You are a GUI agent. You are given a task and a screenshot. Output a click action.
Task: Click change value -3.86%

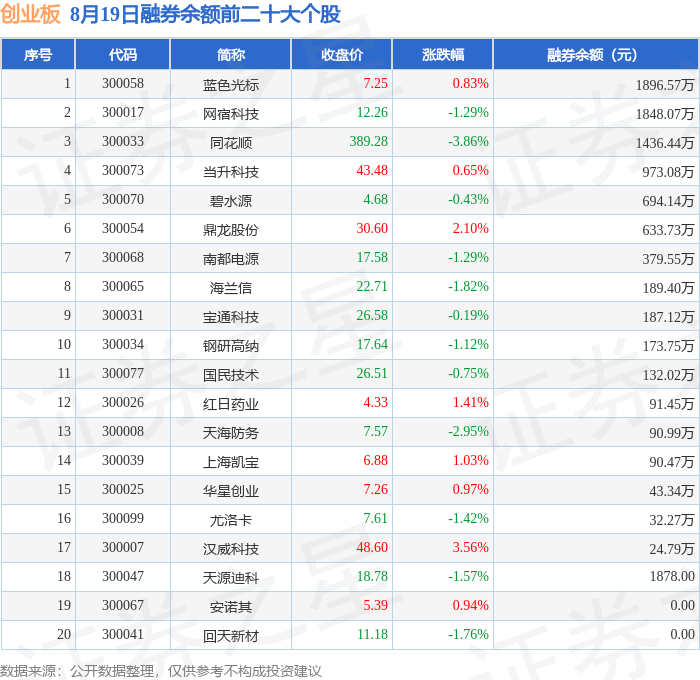click(468, 142)
